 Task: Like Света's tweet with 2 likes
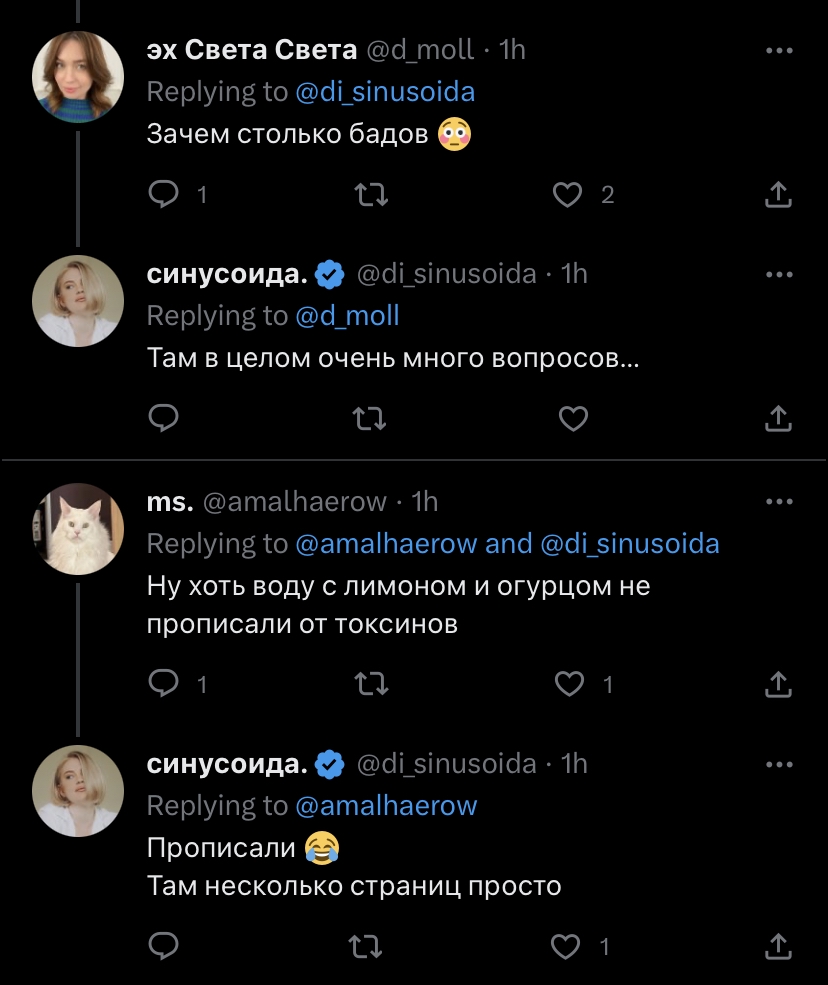pyautogui.click(x=568, y=195)
